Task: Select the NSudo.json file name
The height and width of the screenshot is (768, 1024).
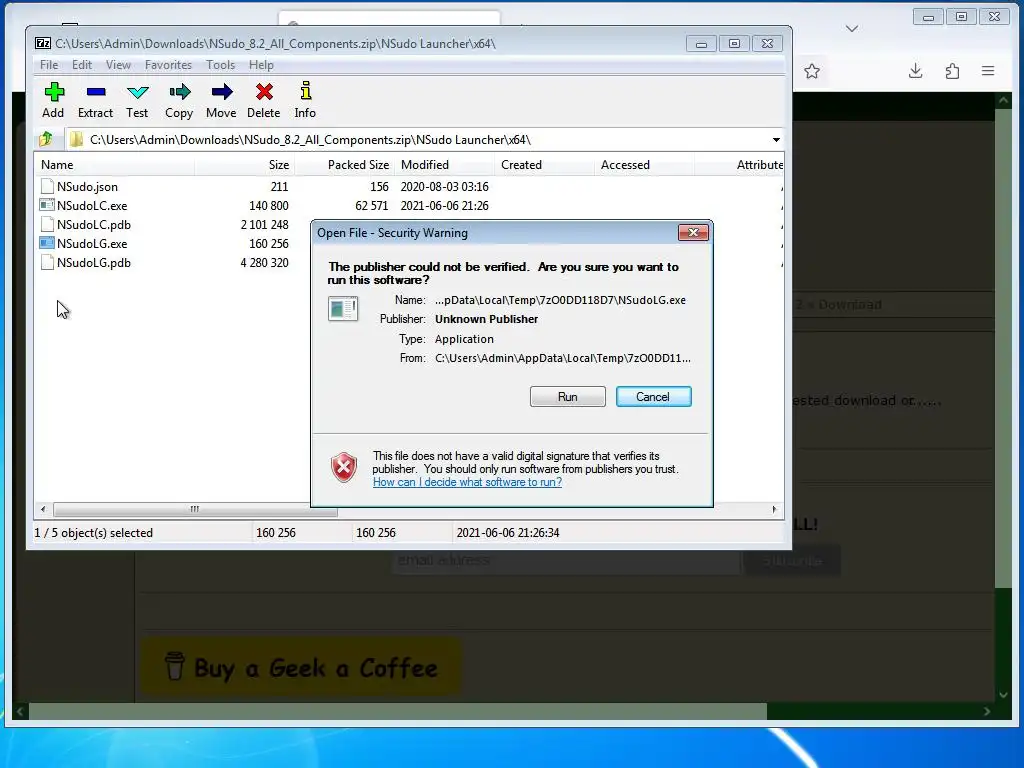Action: click(x=87, y=186)
